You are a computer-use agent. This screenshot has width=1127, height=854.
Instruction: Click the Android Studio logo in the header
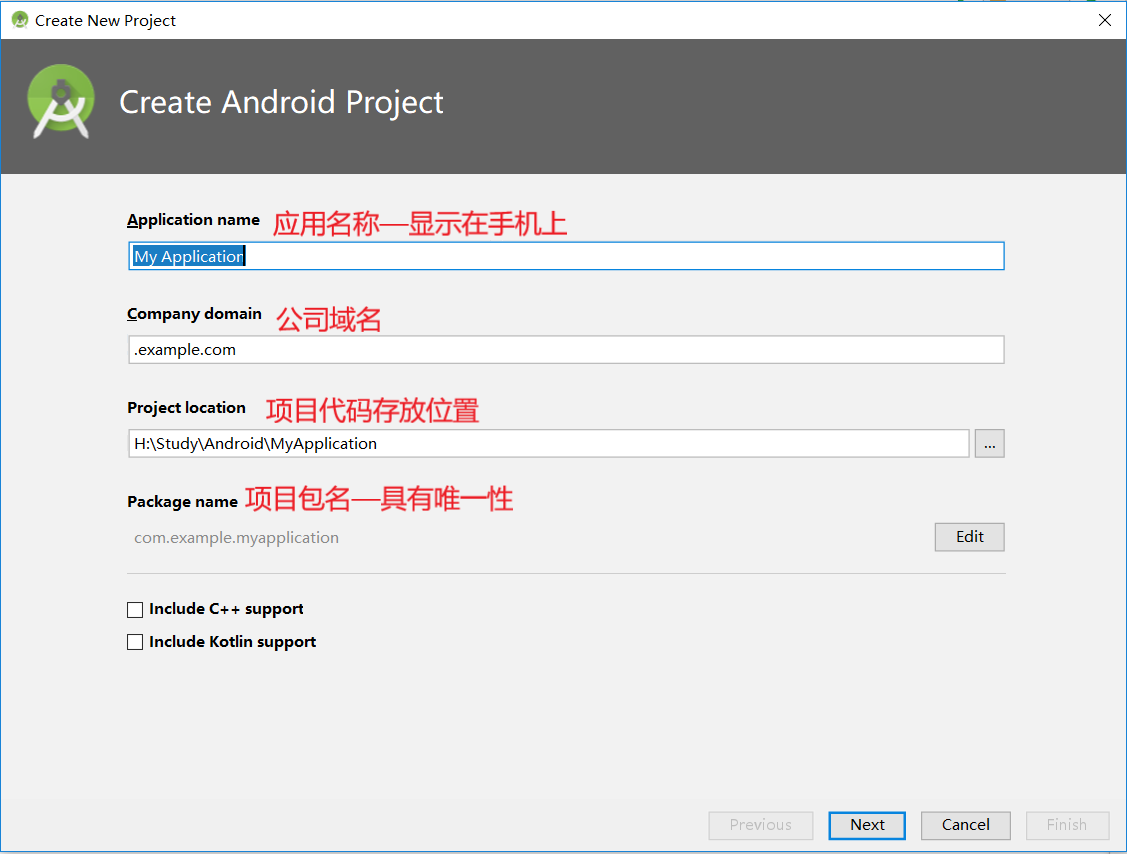click(60, 100)
